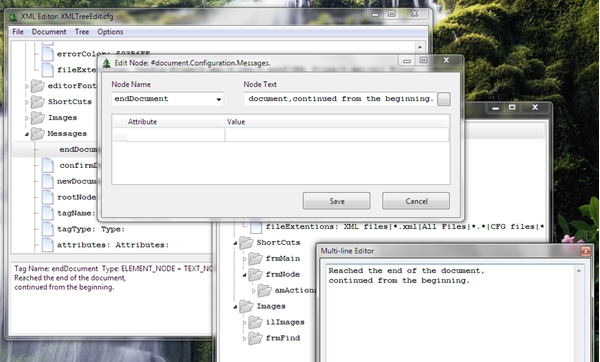Click the Node Text input field
Image resolution: width=600 pixels, height=362 pixels.
[x=340, y=99]
